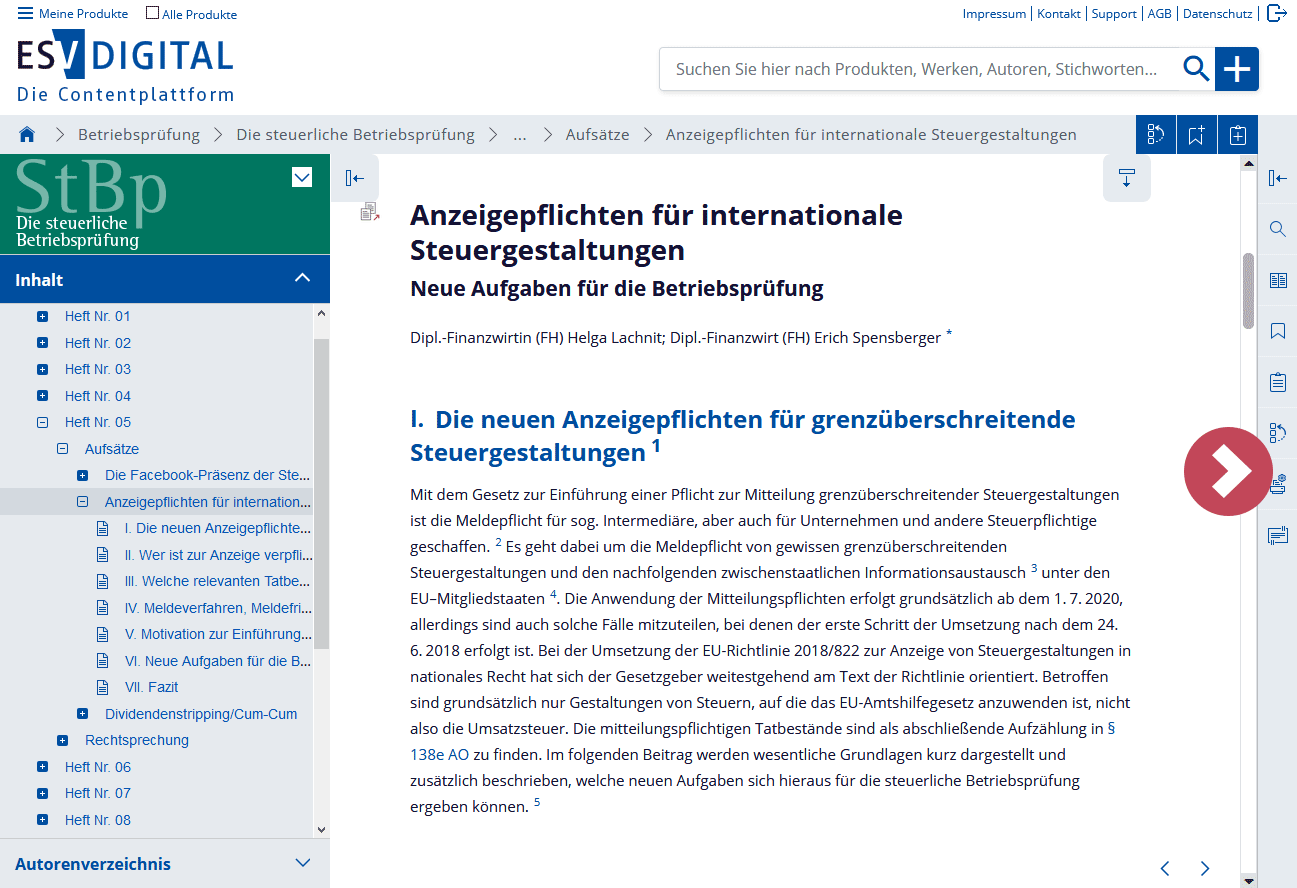Viewport: 1297px width, 888px height.
Task: Select 'III. Welche relevanten Tatbe...' entry
Action: point(219,581)
